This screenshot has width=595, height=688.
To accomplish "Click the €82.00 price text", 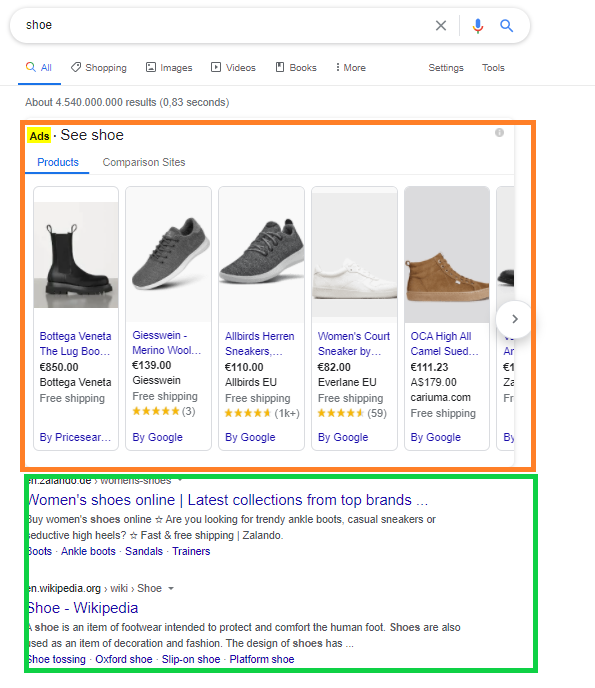I will point(334,367).
